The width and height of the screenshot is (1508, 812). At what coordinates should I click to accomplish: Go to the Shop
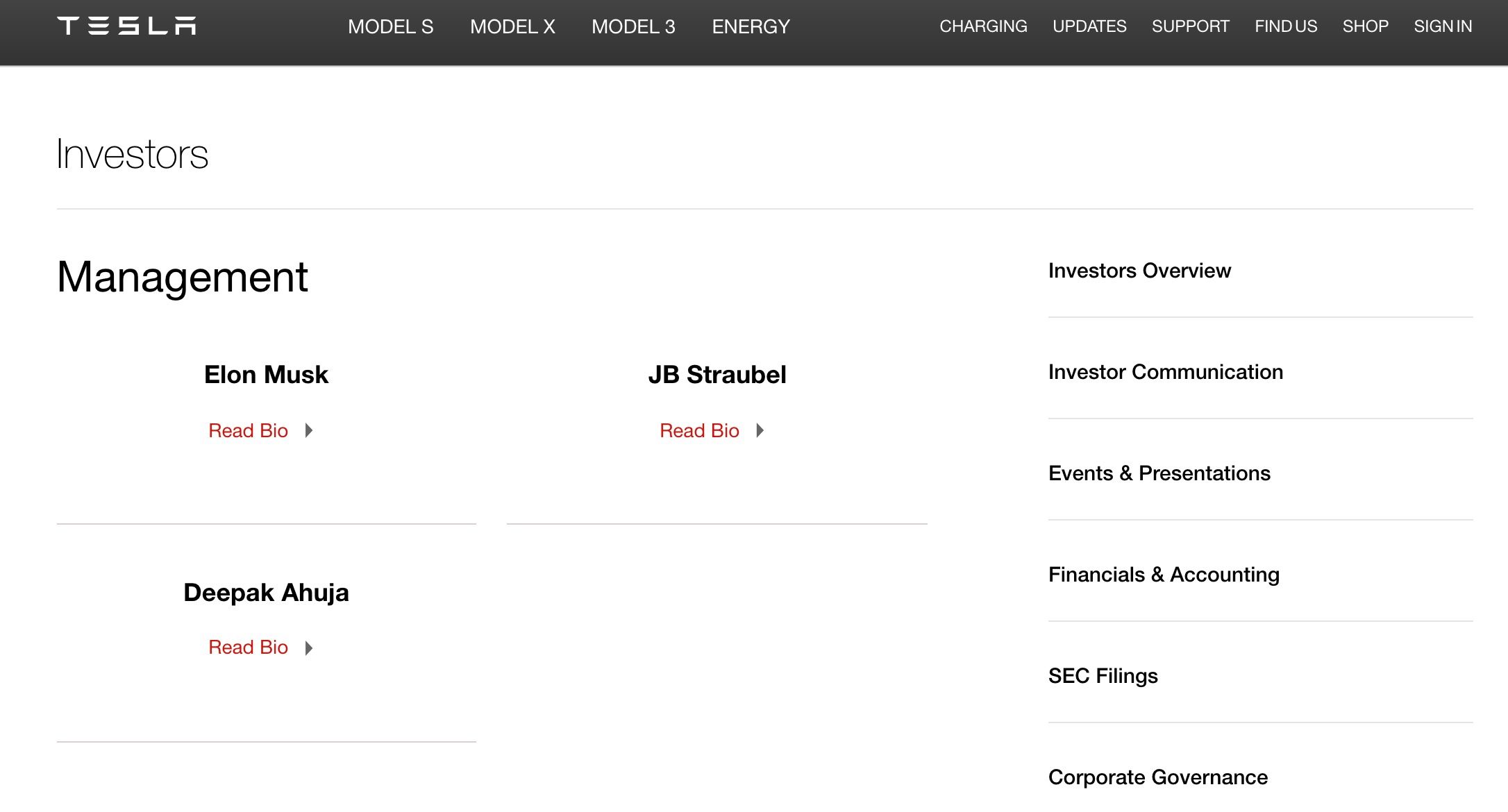(1365, 26)
